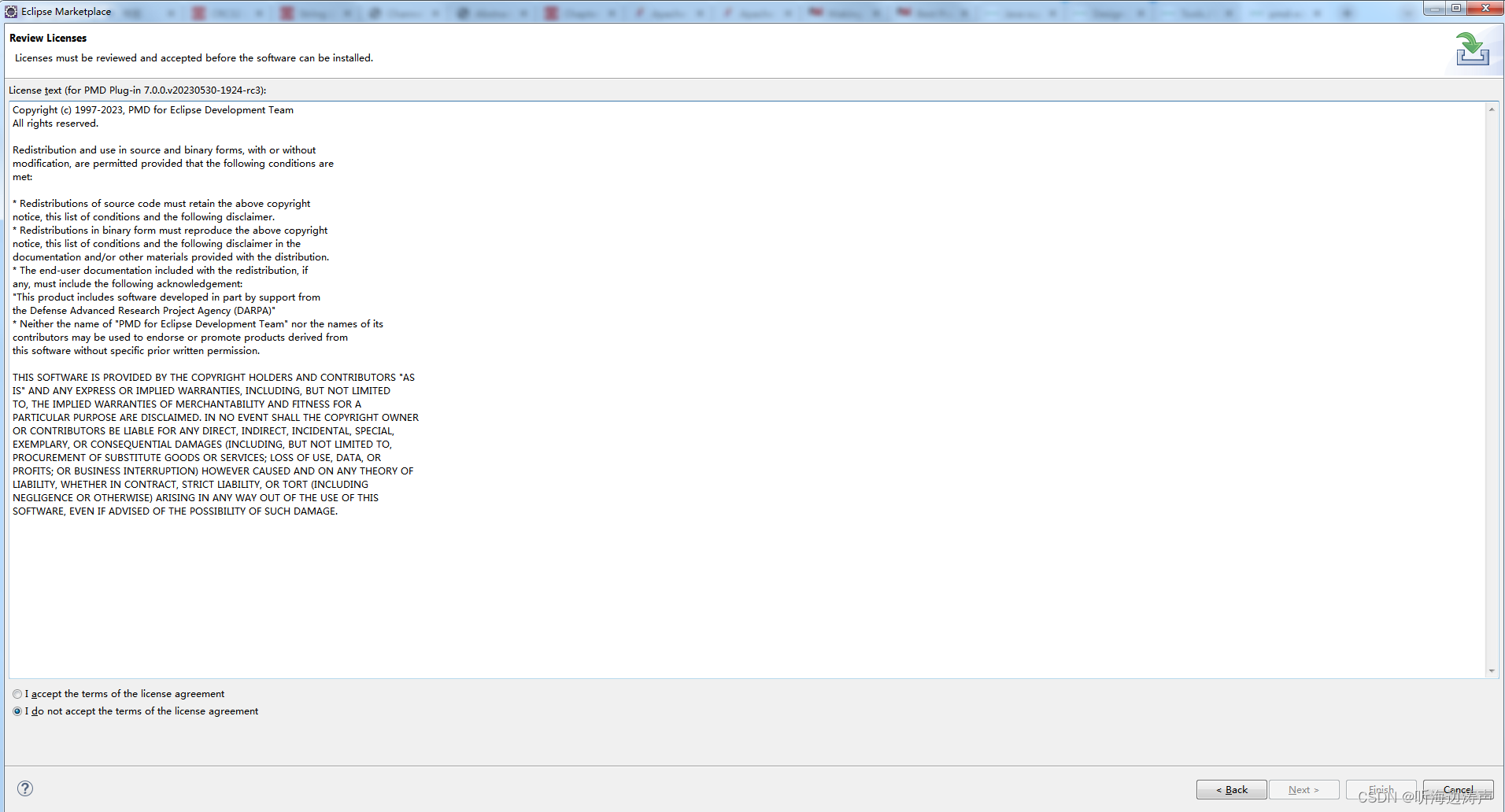Click inside the license text area
Image resolution: width=1505 pixels, height=812 pixels.
(747, 389)
